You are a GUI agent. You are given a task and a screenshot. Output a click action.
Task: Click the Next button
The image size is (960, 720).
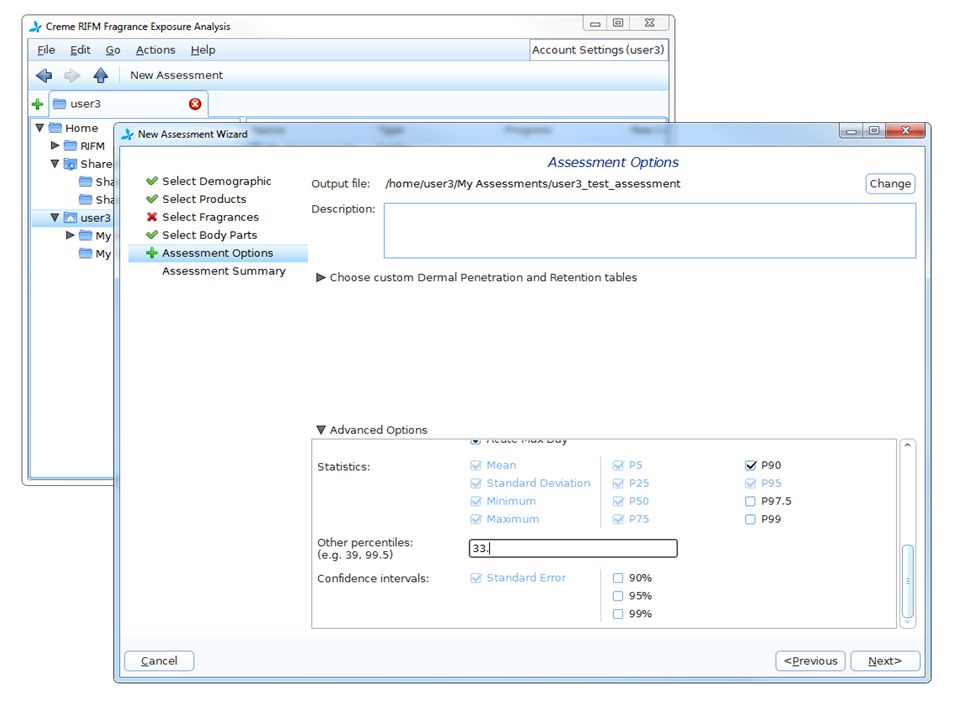885,661
